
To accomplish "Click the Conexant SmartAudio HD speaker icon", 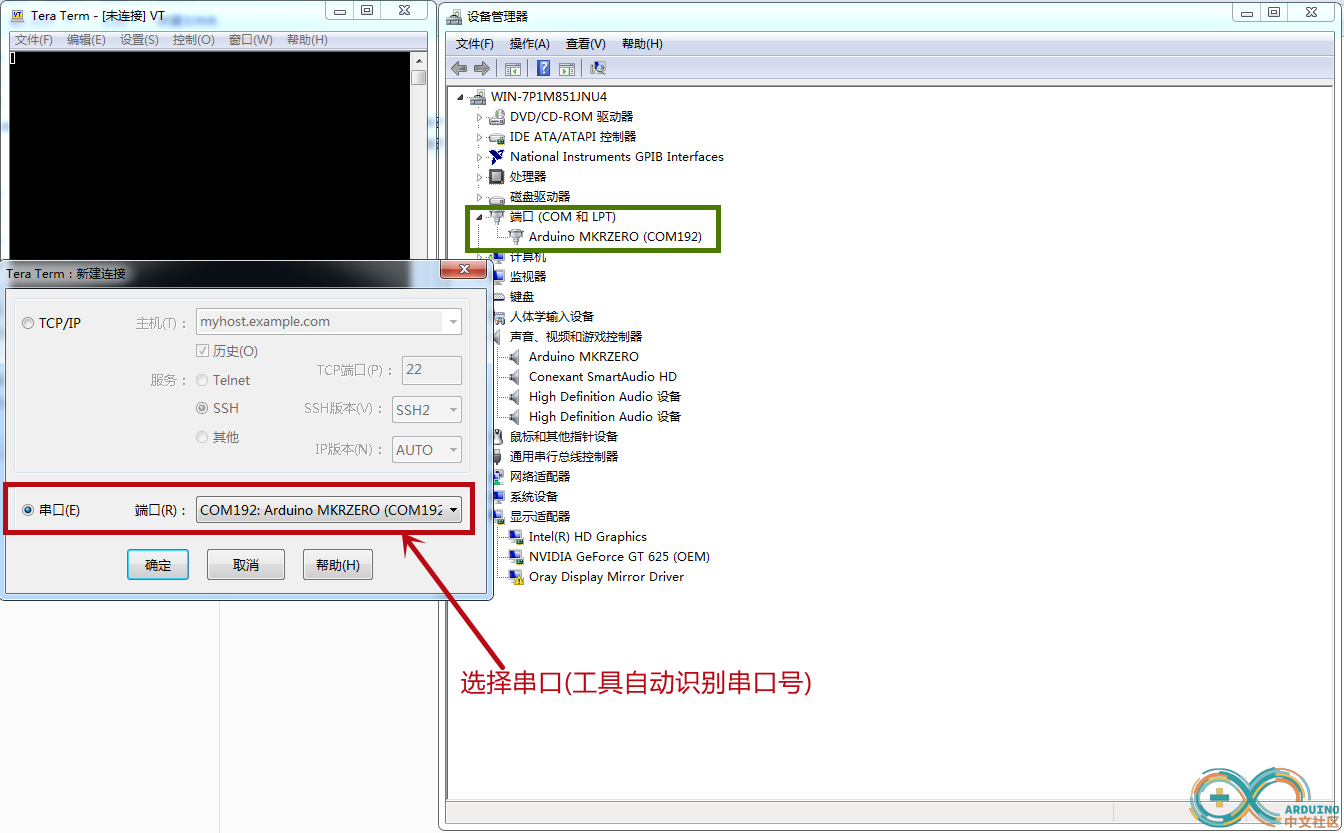I will coord(516,377).
